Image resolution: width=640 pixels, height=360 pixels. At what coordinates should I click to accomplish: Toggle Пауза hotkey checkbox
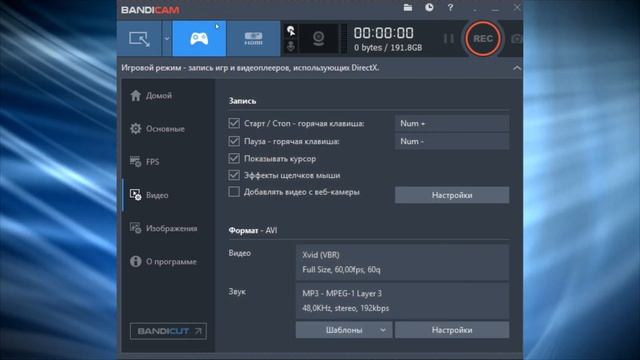234,141
